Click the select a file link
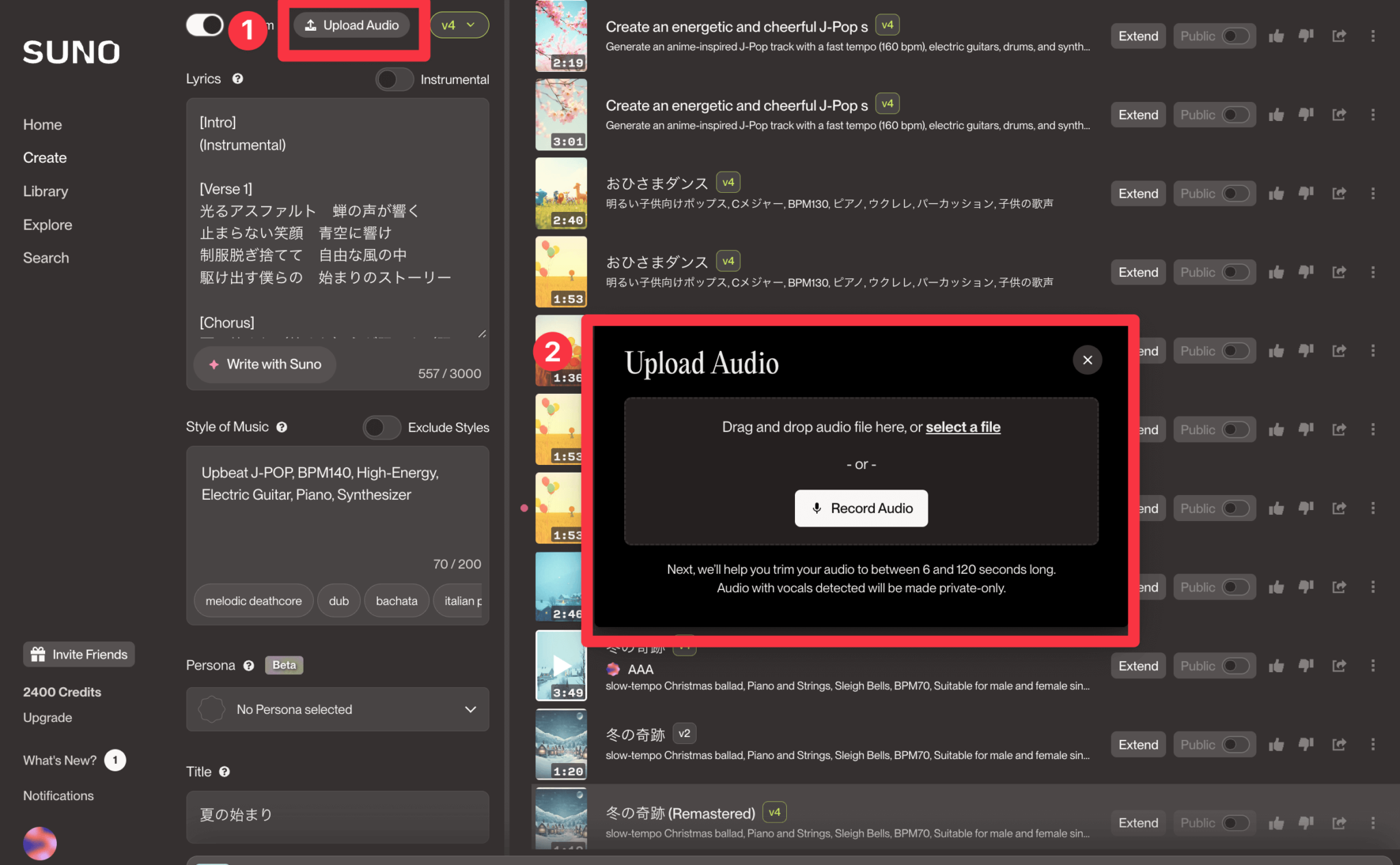This screenshot has width=1400, height=865. (x=962, y=427)
